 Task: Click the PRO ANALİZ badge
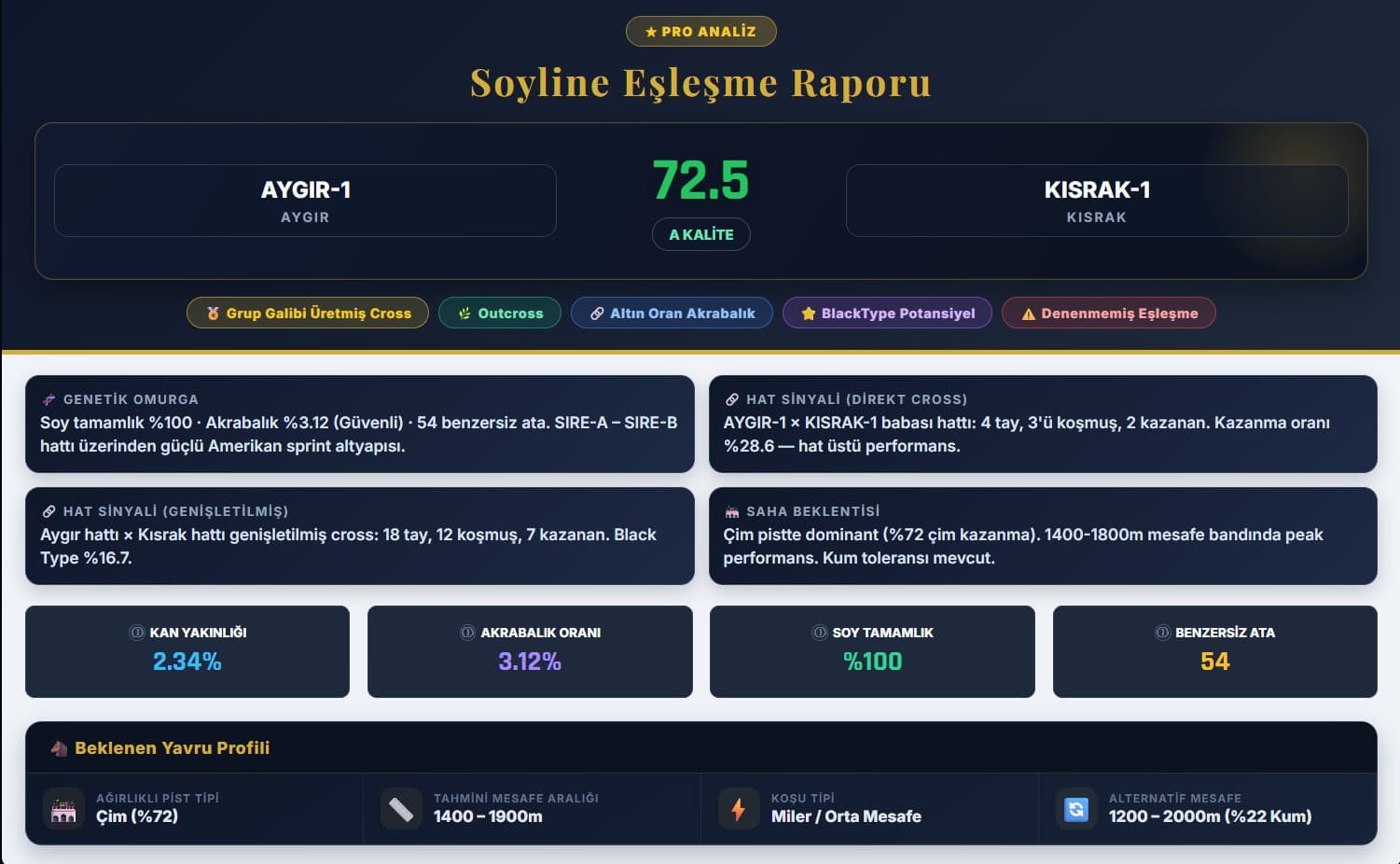pos(701,30)
